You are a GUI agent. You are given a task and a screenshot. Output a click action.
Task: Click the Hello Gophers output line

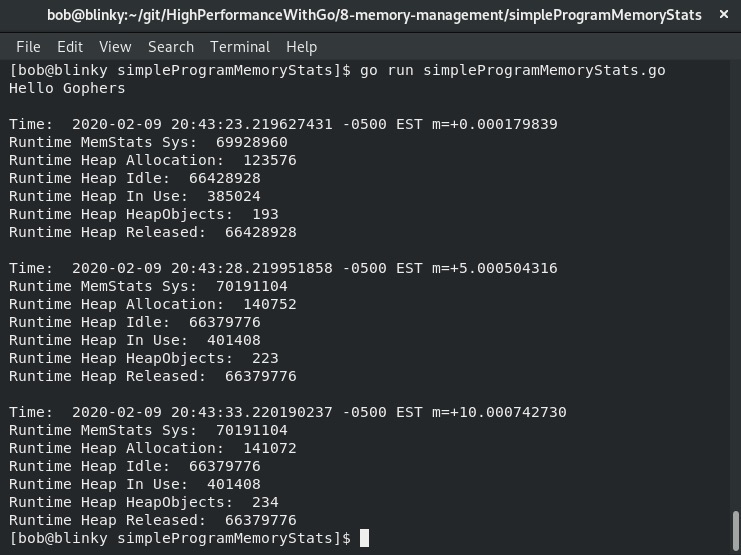tap(67, 88)
